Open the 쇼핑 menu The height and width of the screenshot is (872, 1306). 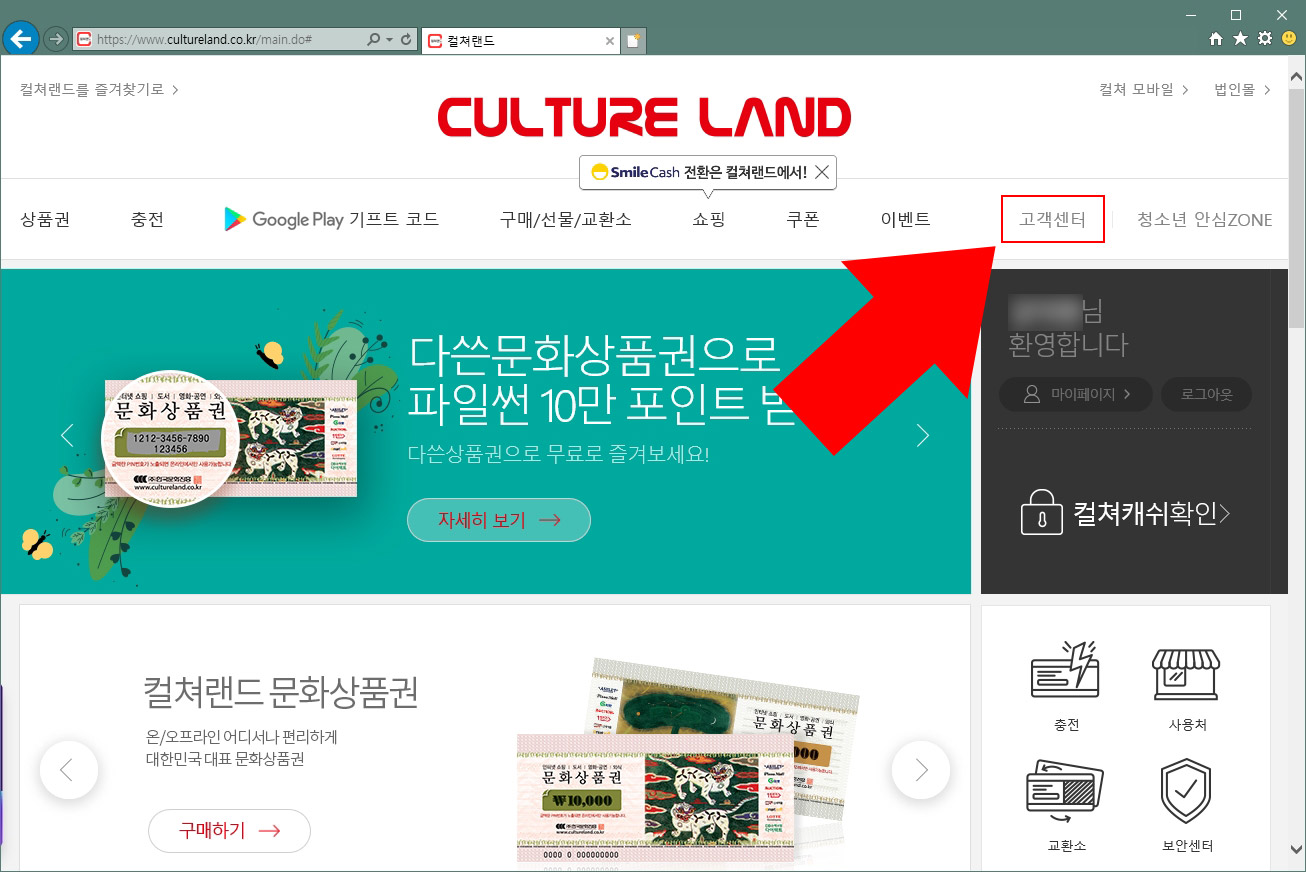tap(709, 220)
